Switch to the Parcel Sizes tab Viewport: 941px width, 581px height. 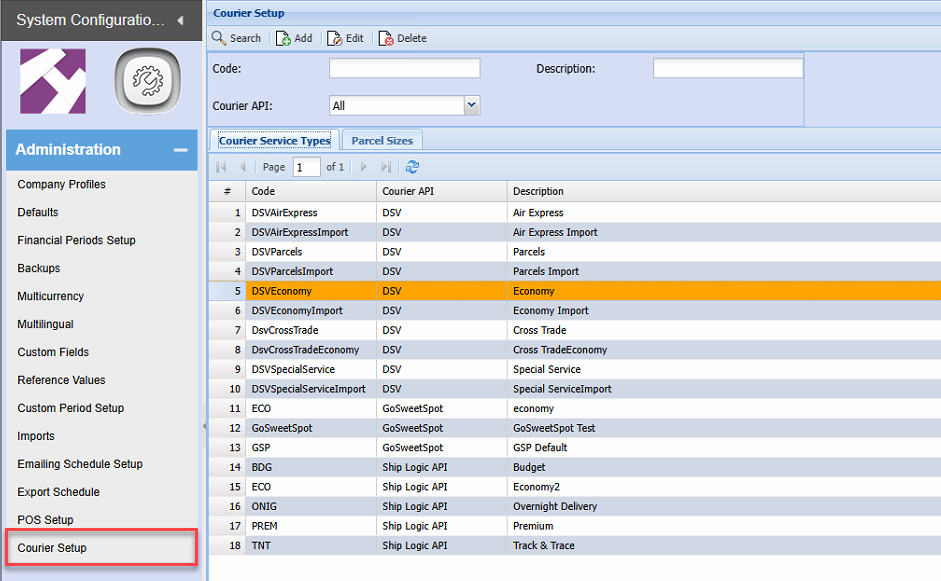[382, 141]
